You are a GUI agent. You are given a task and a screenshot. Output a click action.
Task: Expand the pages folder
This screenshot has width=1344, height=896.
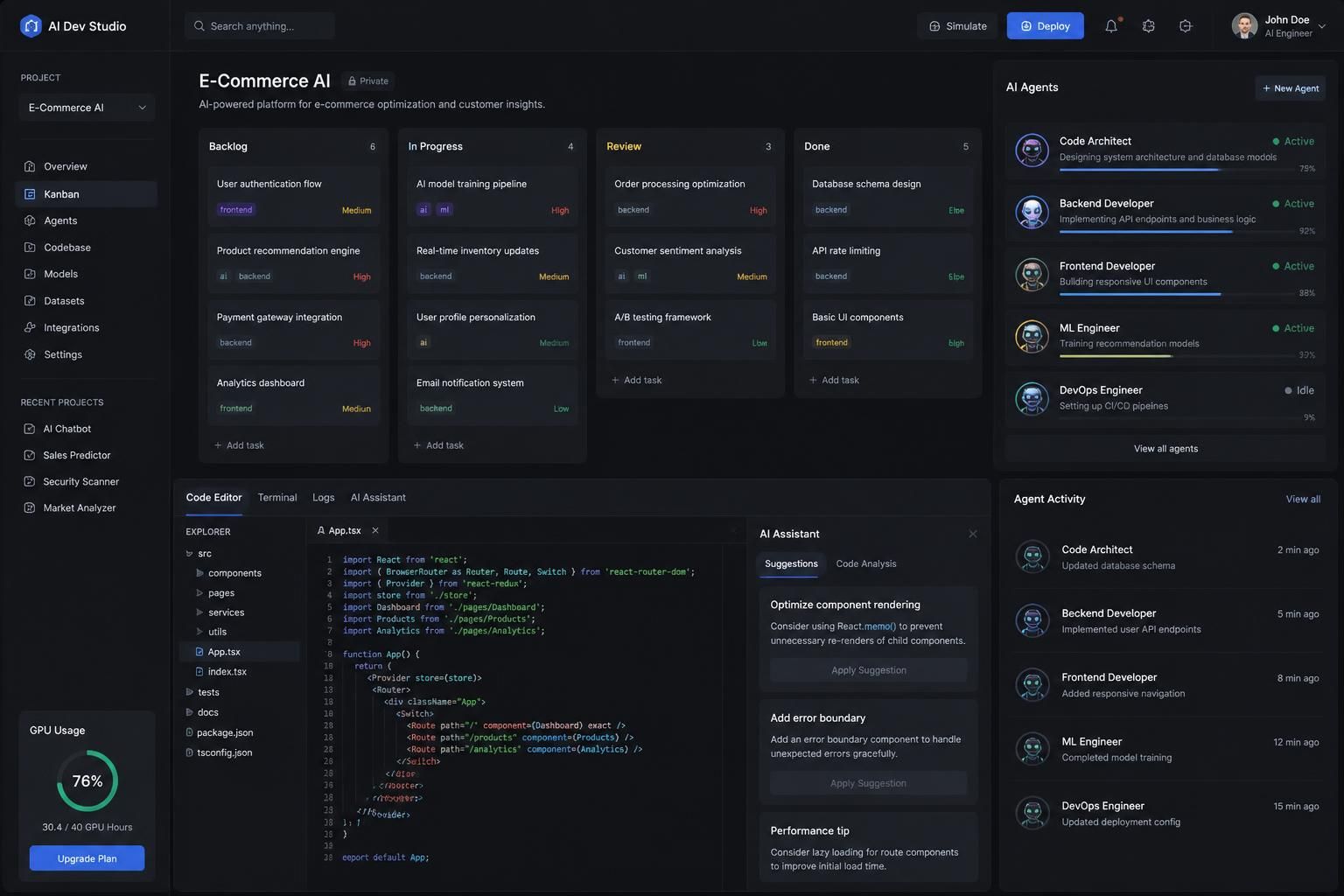click(199, 593)
